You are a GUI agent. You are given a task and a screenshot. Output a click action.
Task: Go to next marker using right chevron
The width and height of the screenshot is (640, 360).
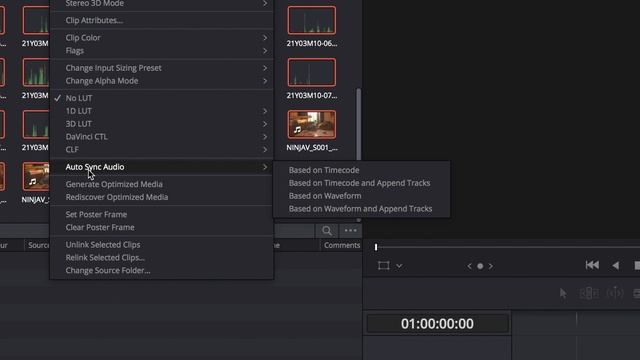click(x=491, y=266)
